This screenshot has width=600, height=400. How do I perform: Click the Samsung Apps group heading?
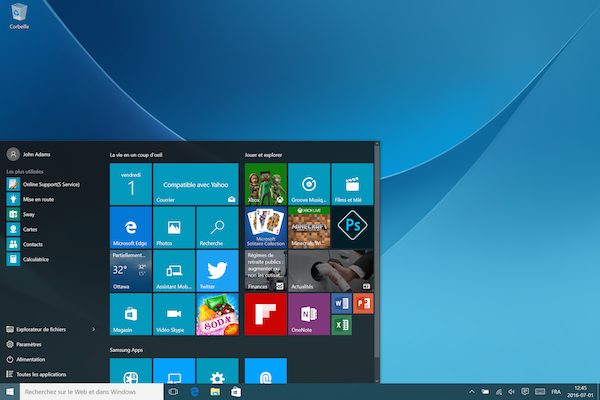tap(126, 350)
